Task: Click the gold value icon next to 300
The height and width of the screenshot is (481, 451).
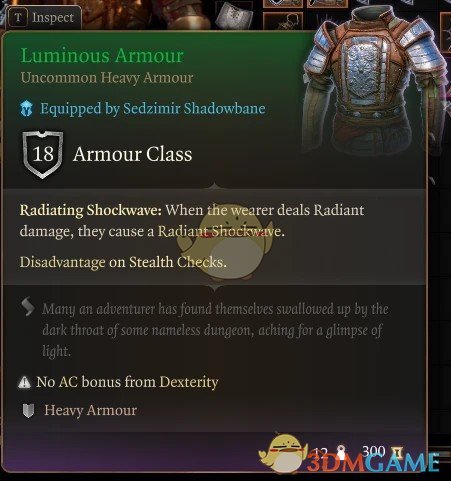Action: coord(398,453)
